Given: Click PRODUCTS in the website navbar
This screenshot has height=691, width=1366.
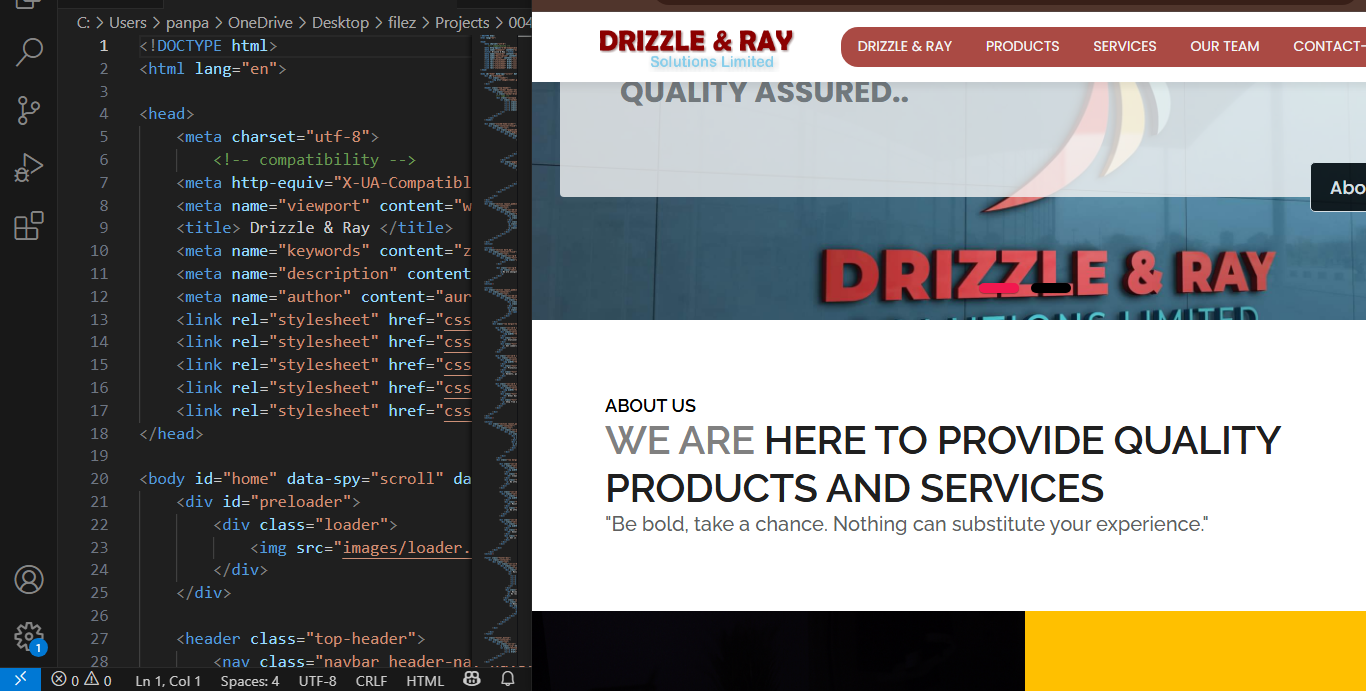Looking at the screenshot, I should pyautogui.click(x=1022, y=46).
